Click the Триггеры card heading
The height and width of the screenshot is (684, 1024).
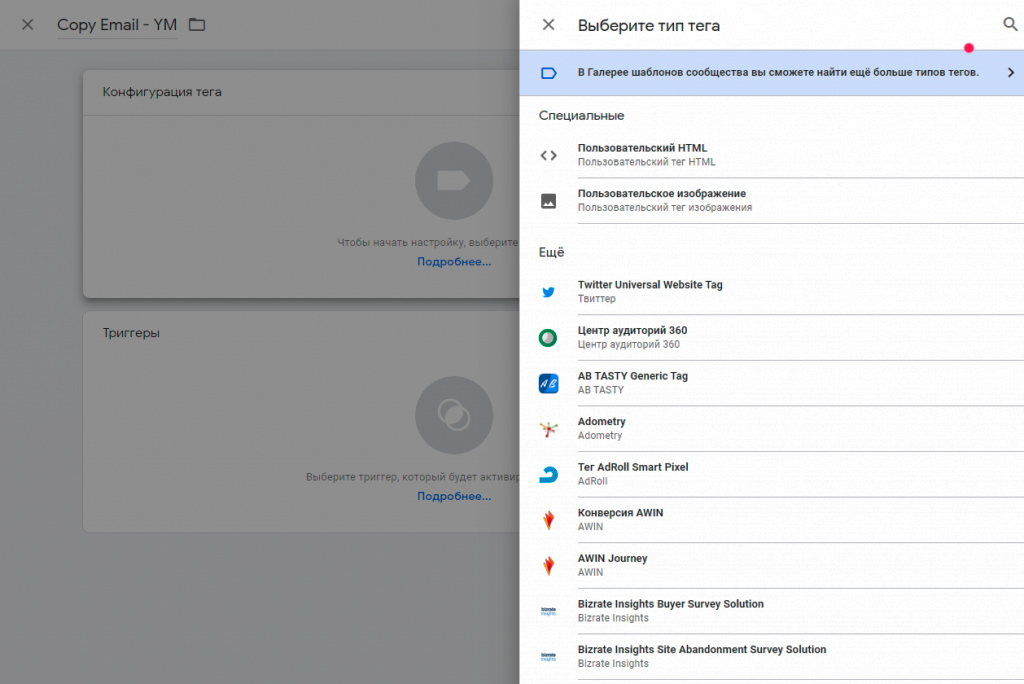(131, 333)
